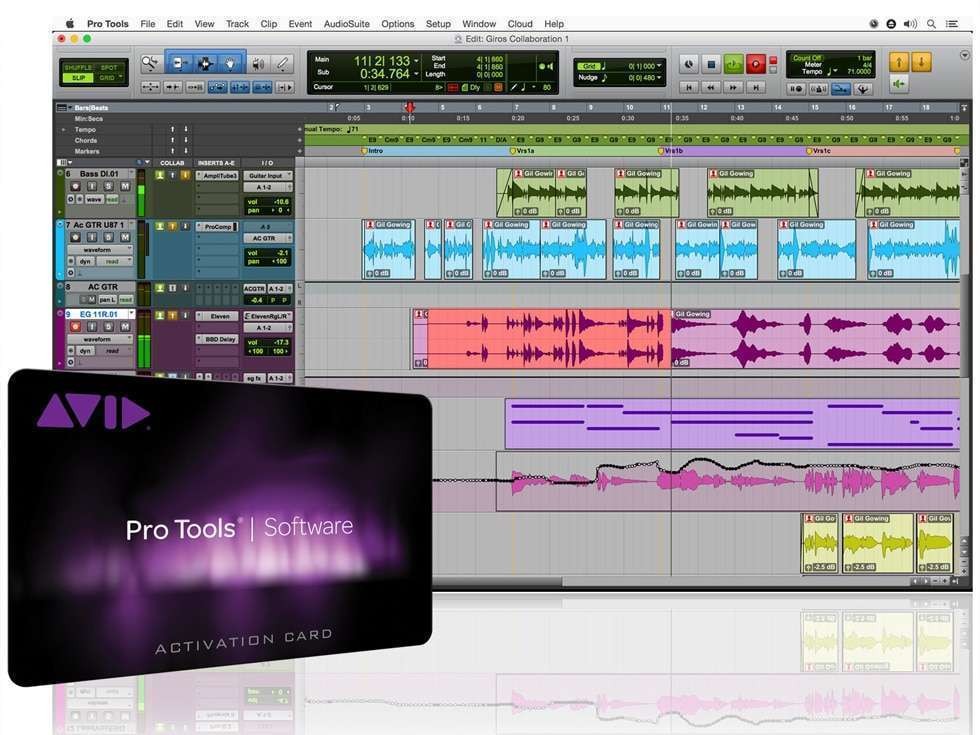Open macOS Spotlight search
Viewport: 980px width, 735px height.
tap(931, 24)
